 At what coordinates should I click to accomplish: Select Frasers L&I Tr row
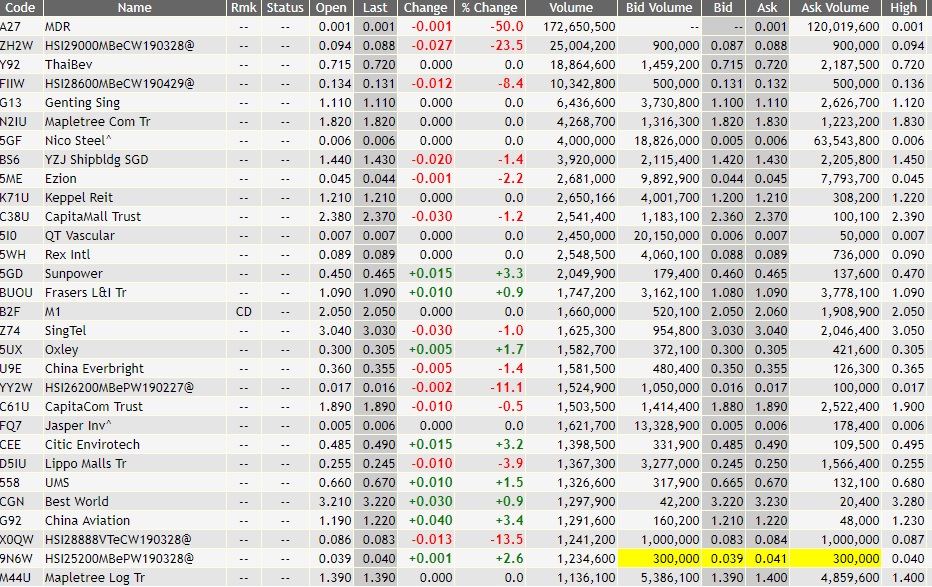pyautogui.click(x=466, y=293)
